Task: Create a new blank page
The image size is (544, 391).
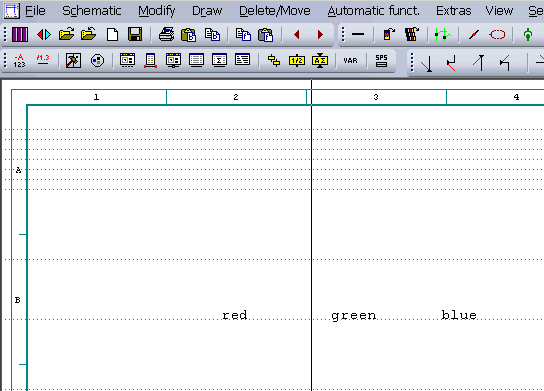Action: pos(112,35)
